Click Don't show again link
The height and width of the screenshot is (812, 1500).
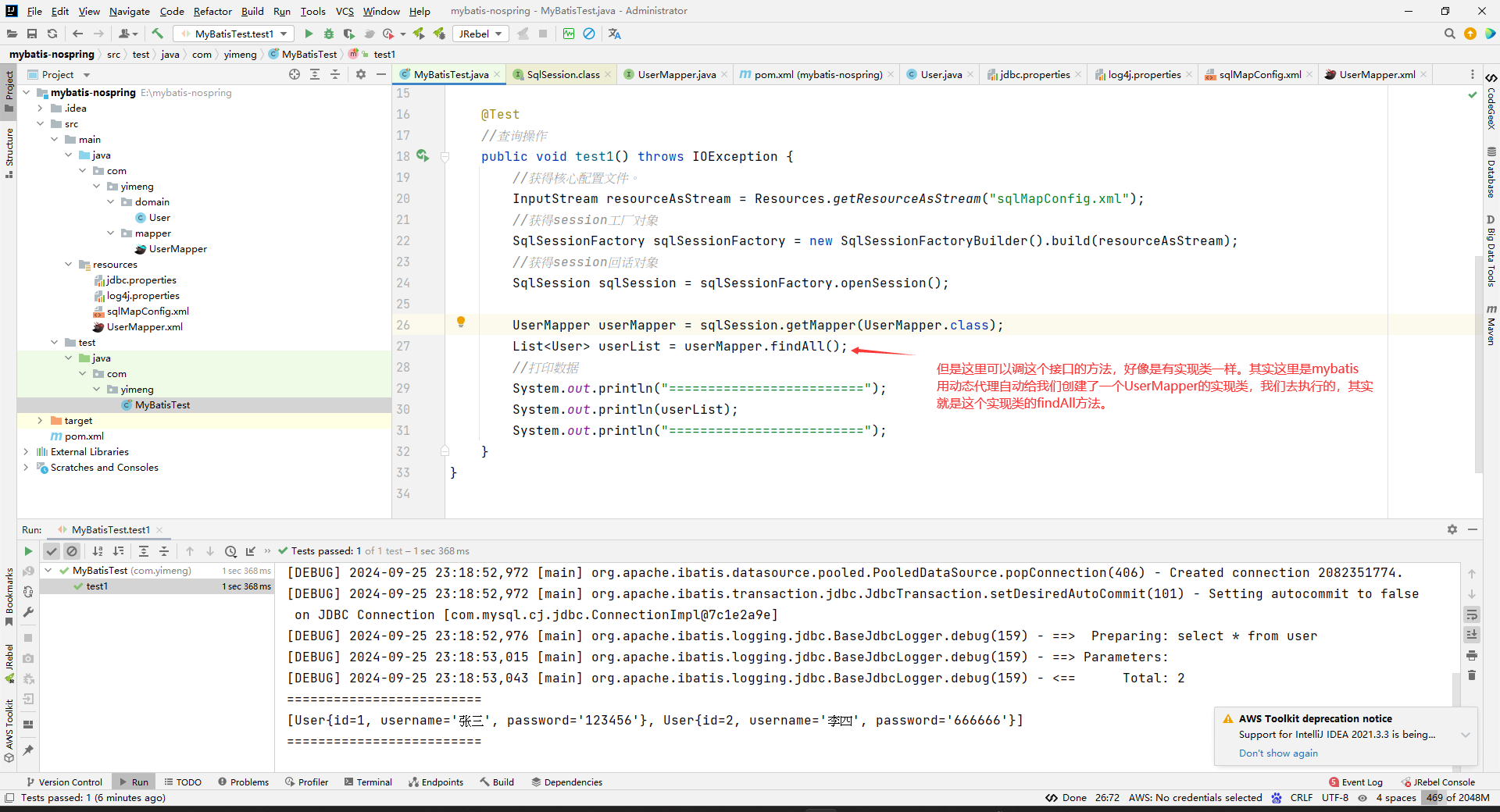point(1278,753)
